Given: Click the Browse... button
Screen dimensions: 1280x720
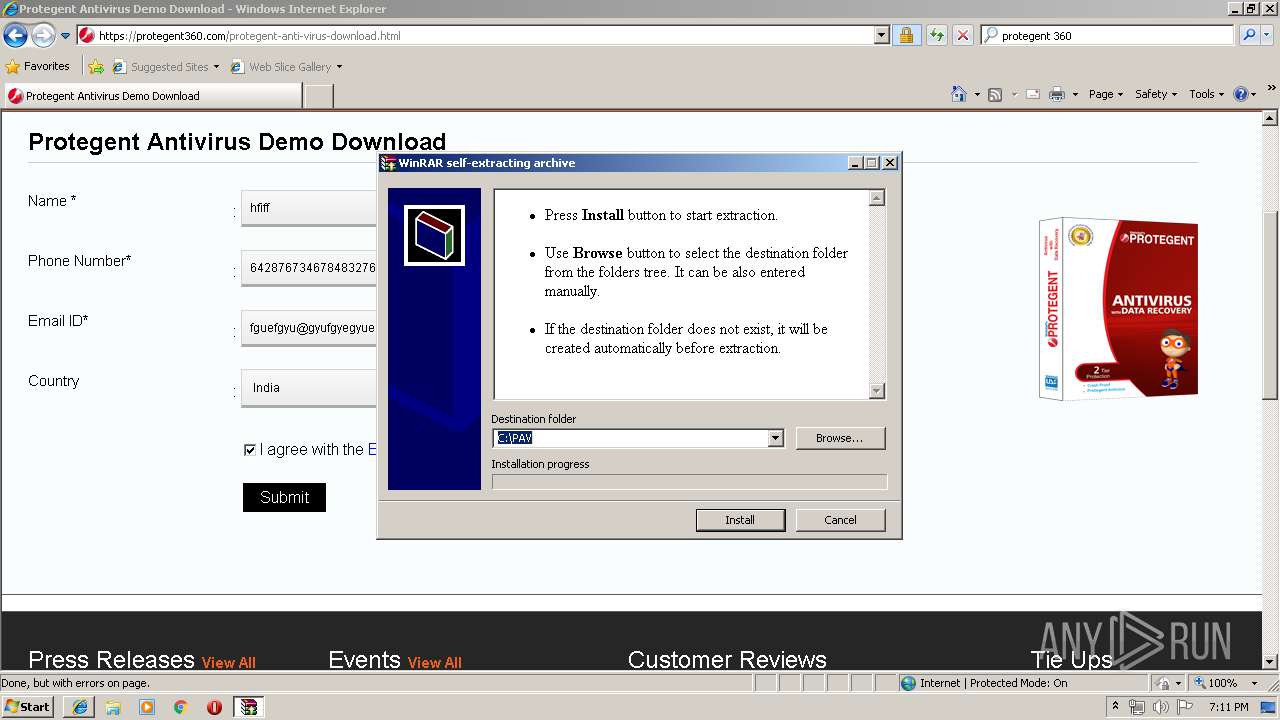Looking at the screenshot, I should (x=840, y=438).
